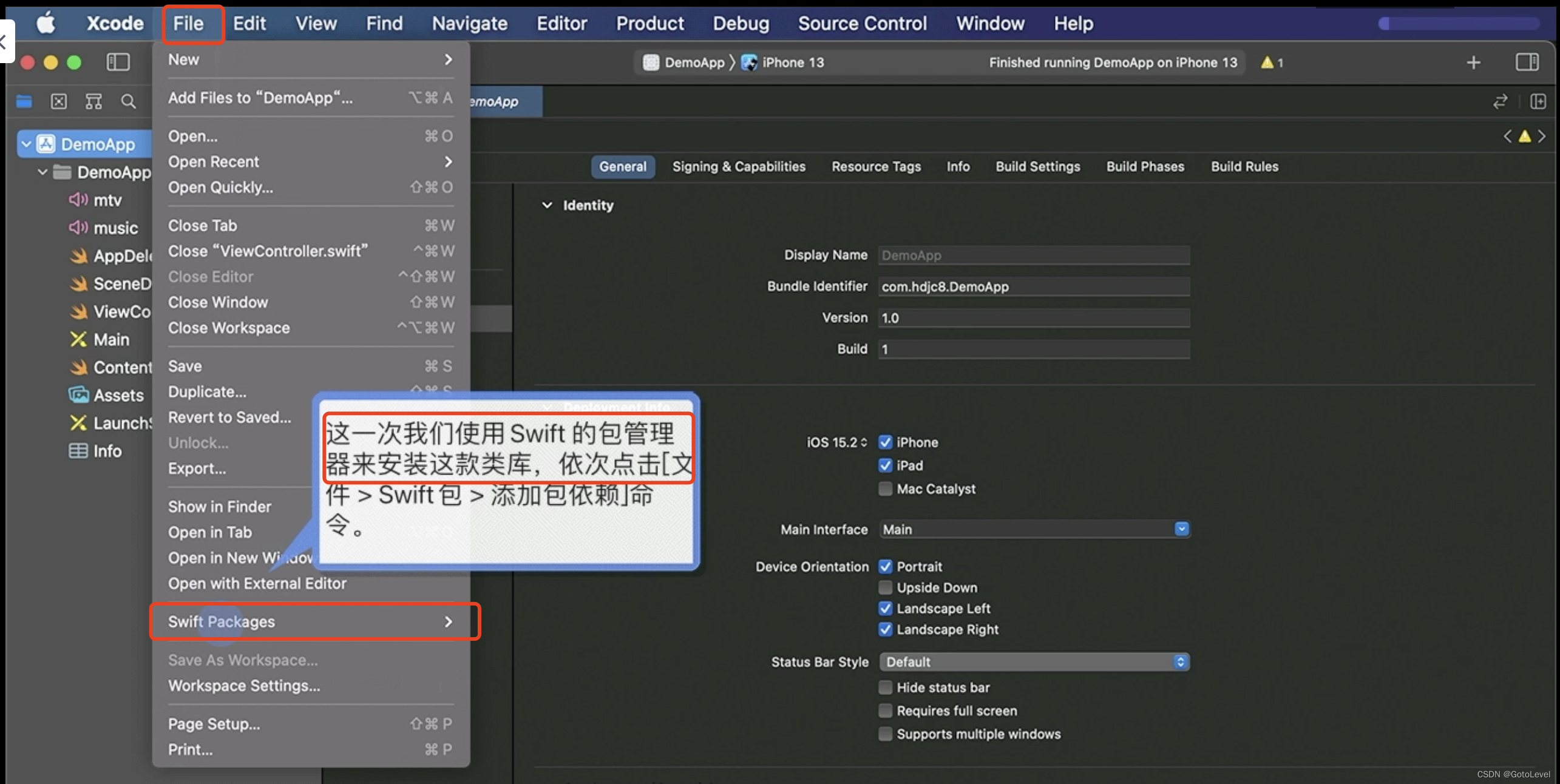Click the warning triangle in the toolbar

1267,63
